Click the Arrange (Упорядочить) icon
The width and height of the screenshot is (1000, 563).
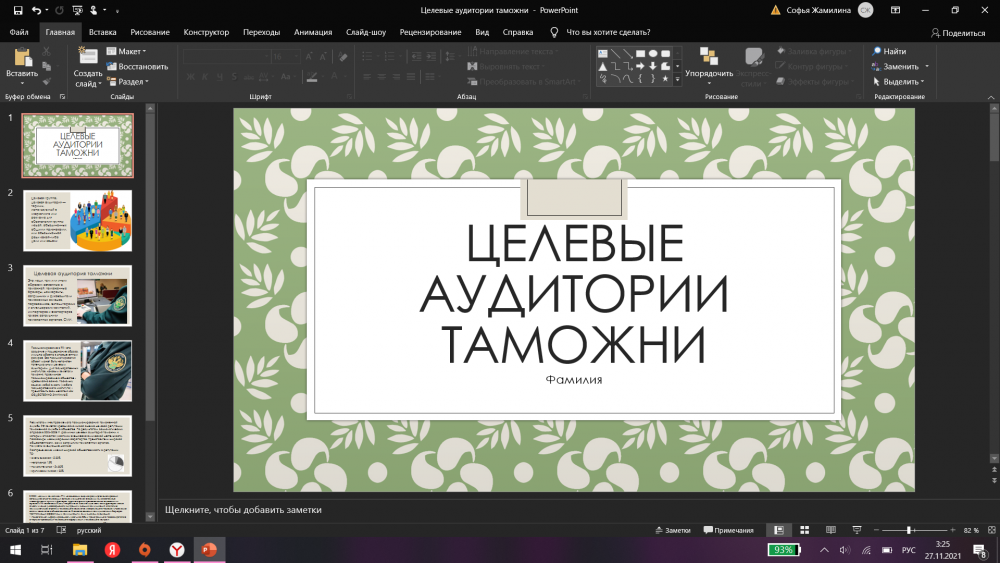click(x=708, y=57)
